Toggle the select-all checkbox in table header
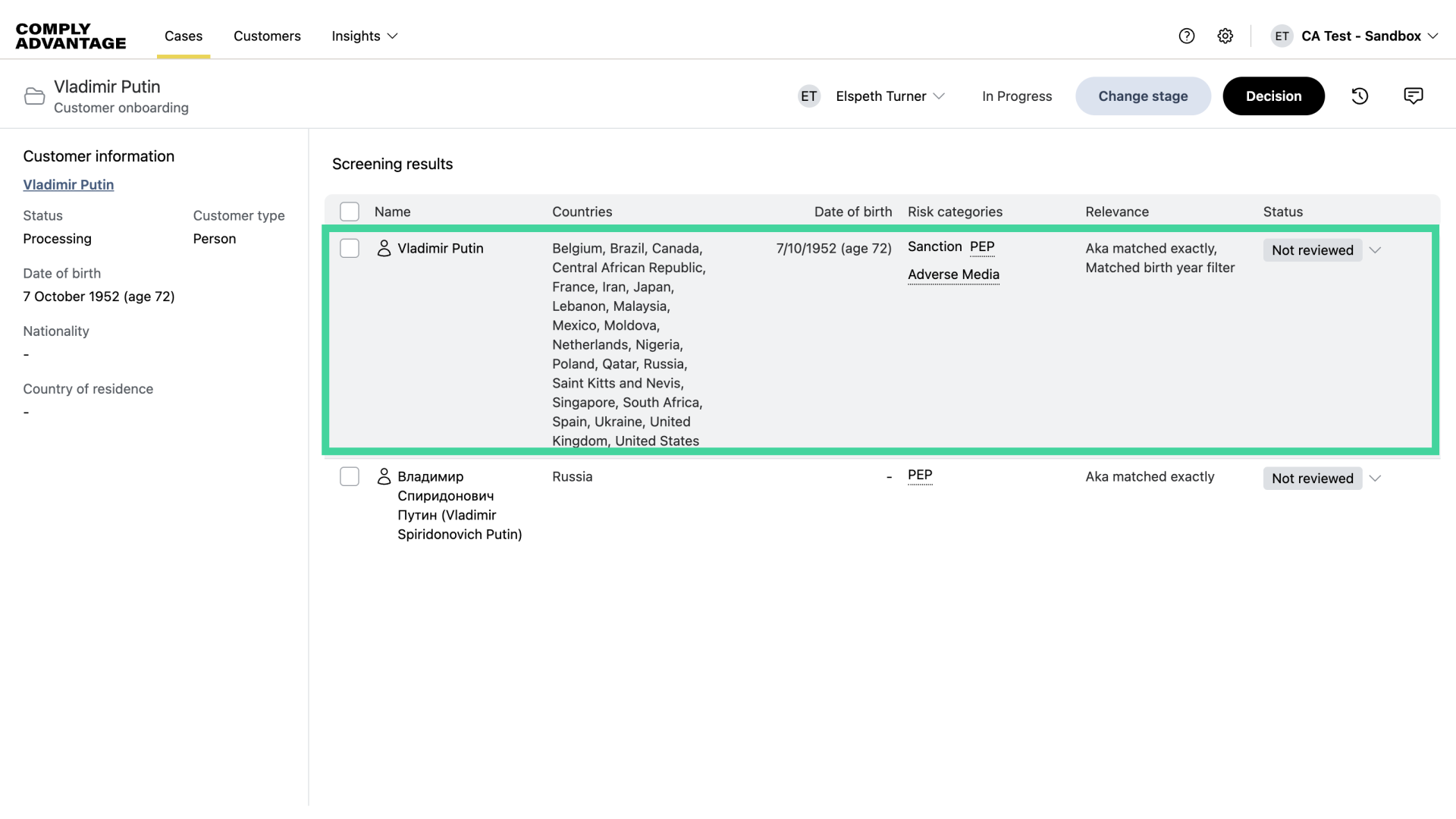The image size is (1456, 819). 350,212
